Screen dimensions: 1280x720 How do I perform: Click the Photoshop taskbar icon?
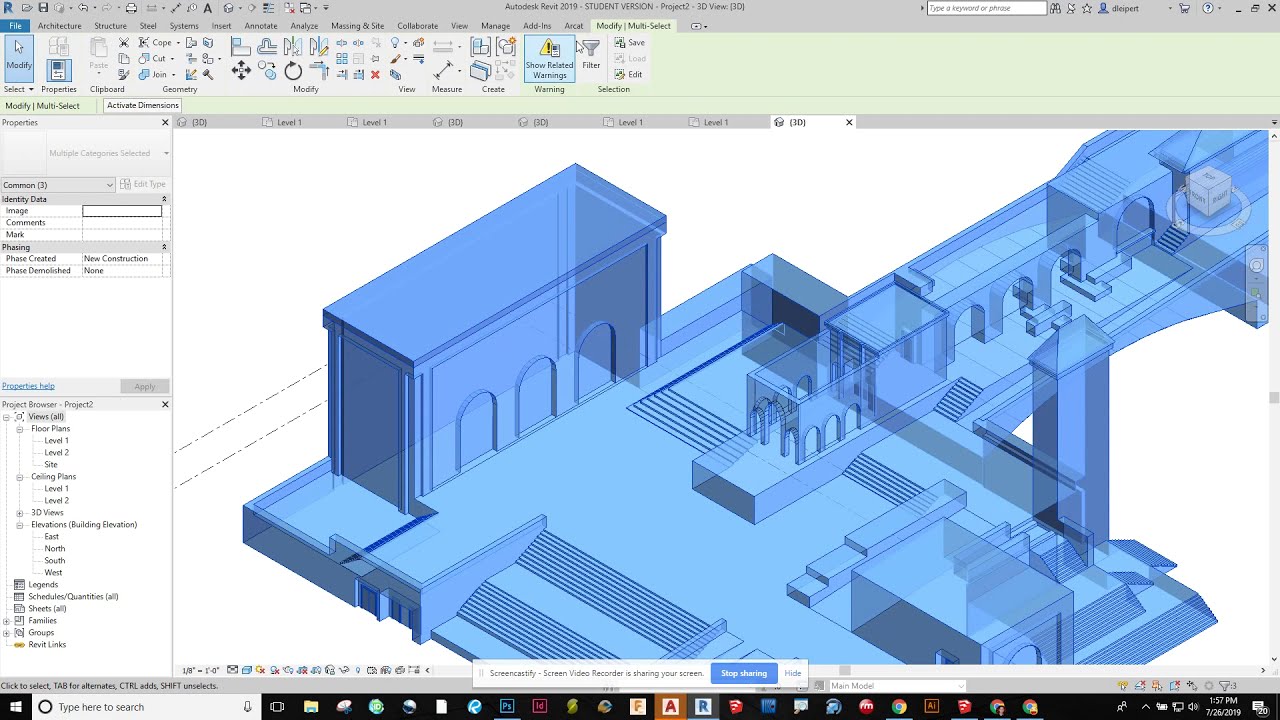[507, 707]
